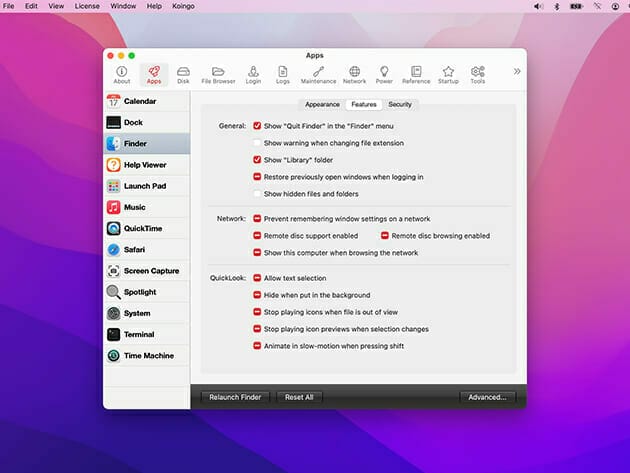This screenshot has height=473, width=630.
Task: Select the Tools toolbar icon
Action: (x=478, y=74)
